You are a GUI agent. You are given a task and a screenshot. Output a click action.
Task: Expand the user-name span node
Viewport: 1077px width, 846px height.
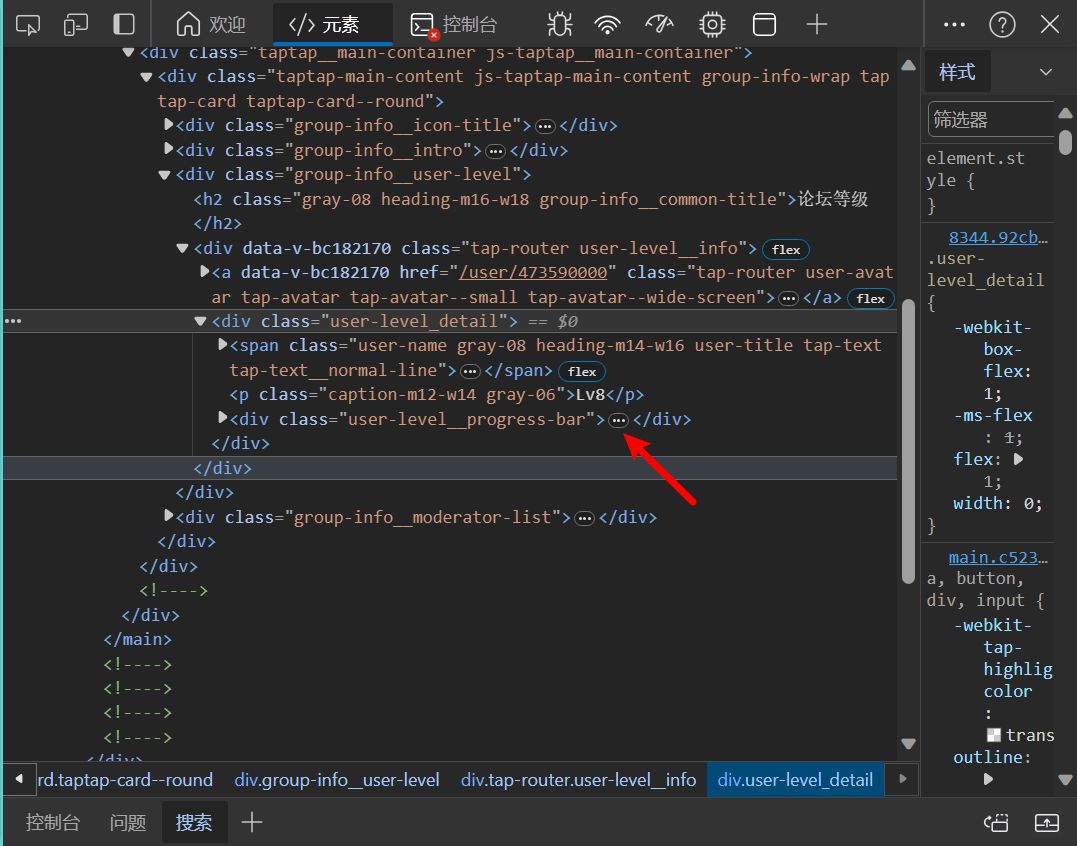(x=222, y=345)
